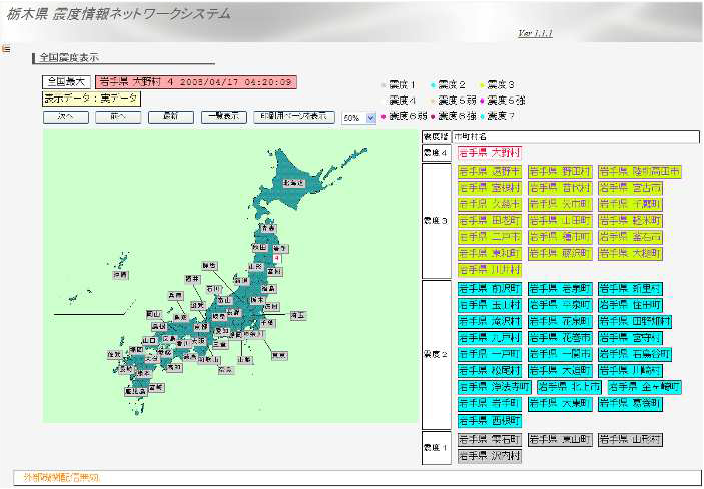Image resolution: width=704 pixels, height=489 pixels.
Task: Click 岩手県 一関市 cell
Action: (560, 354)
